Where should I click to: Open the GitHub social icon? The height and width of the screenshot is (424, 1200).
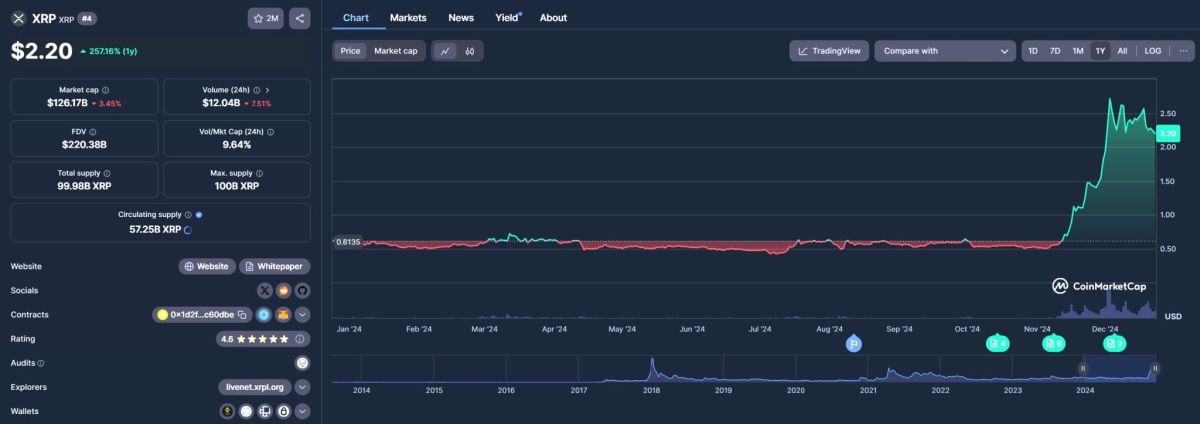[302, 290]
